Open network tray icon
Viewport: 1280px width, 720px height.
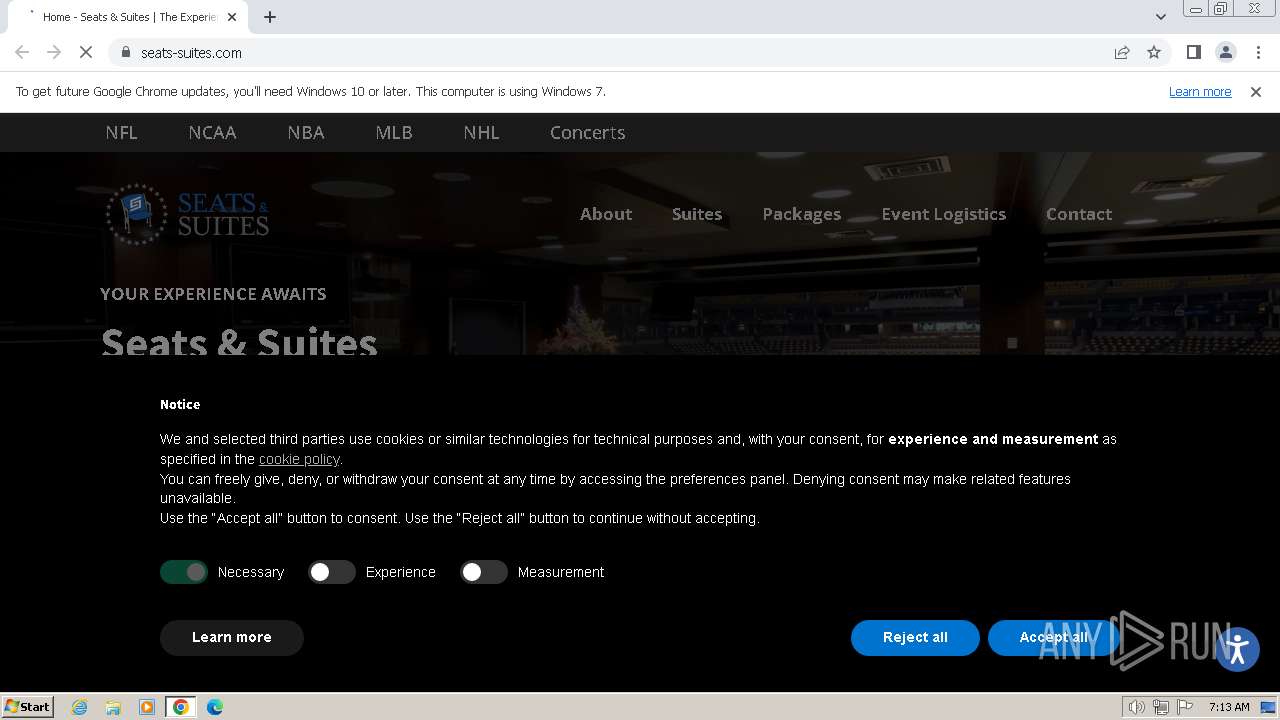[x=1161, y=707]
